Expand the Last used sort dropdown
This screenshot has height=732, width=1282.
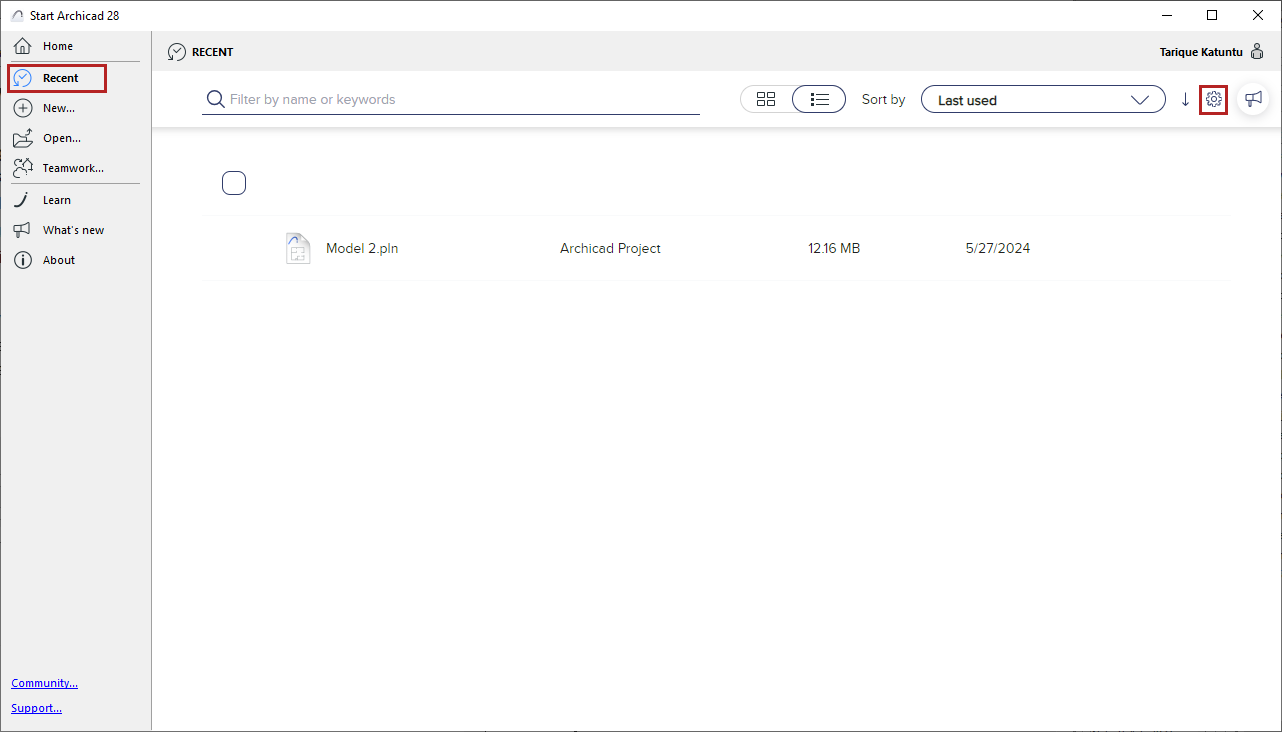(1043, 100)
